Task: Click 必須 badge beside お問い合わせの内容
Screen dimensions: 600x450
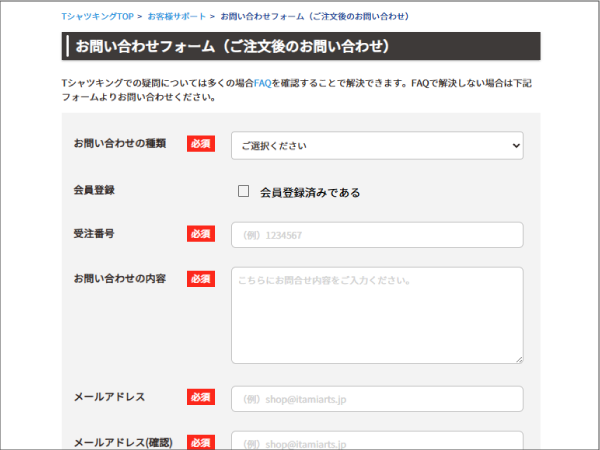Action: point(200,279)
